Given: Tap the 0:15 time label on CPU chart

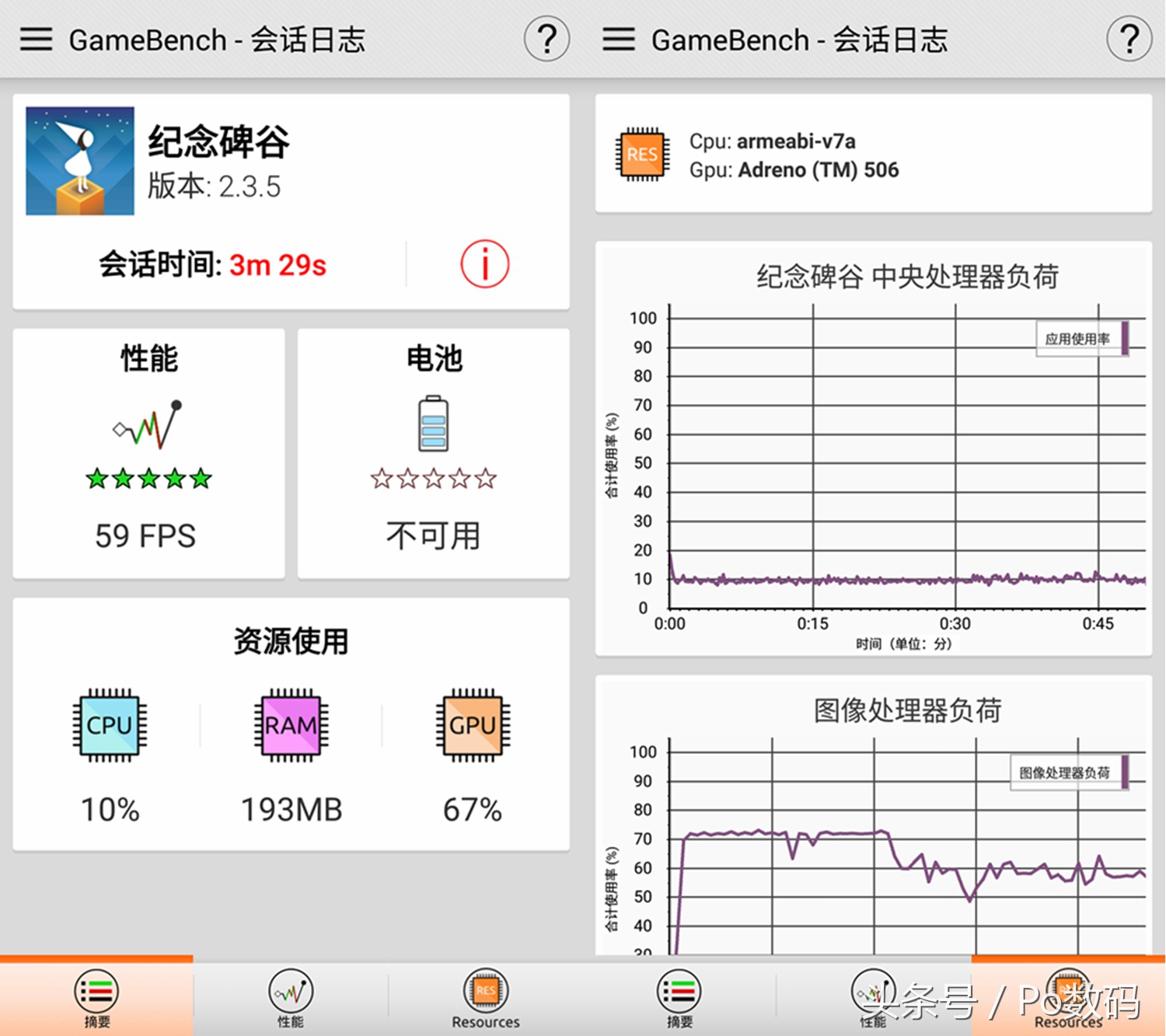Looking at the screenshot, I should (813, 623).
